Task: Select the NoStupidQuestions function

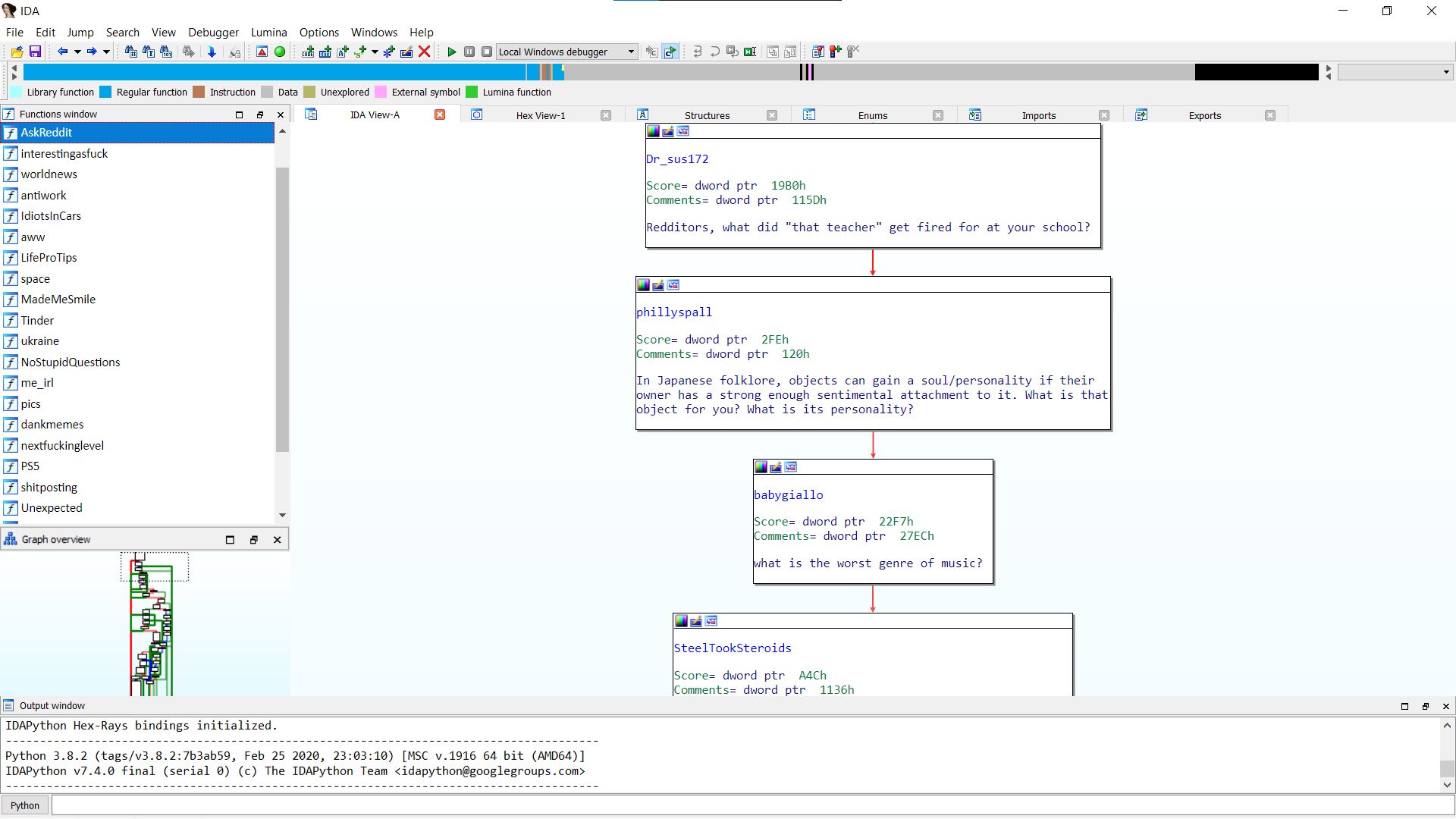Action: (137, 362)
